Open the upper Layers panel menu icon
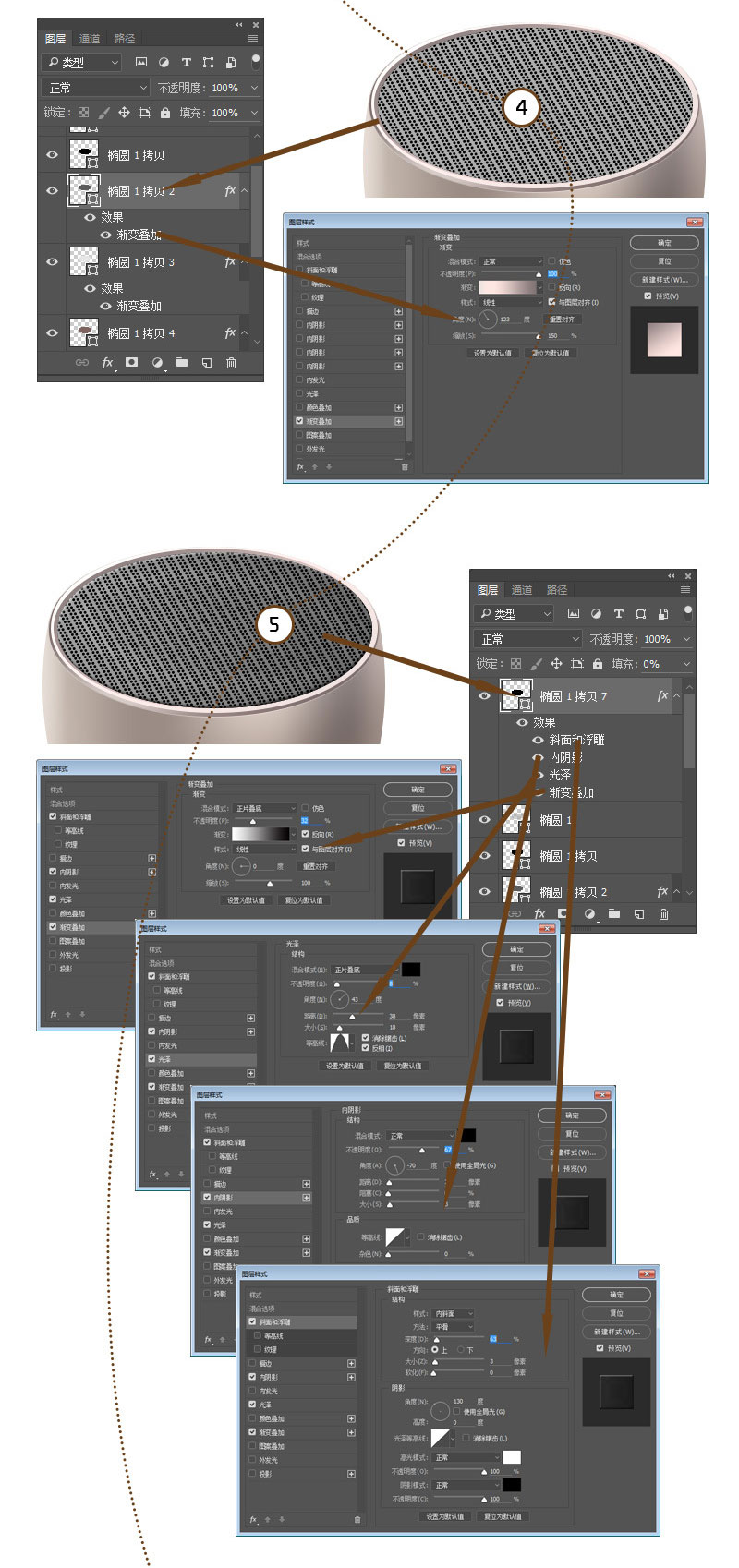 (252, 39)
